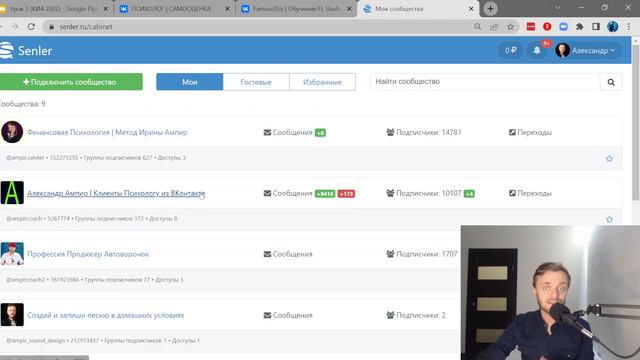Image resolution: width=640 pixels, height=360 pixels.
Task: Open Подписчики: 2 subscribers link
Action: tap(416, 315)
